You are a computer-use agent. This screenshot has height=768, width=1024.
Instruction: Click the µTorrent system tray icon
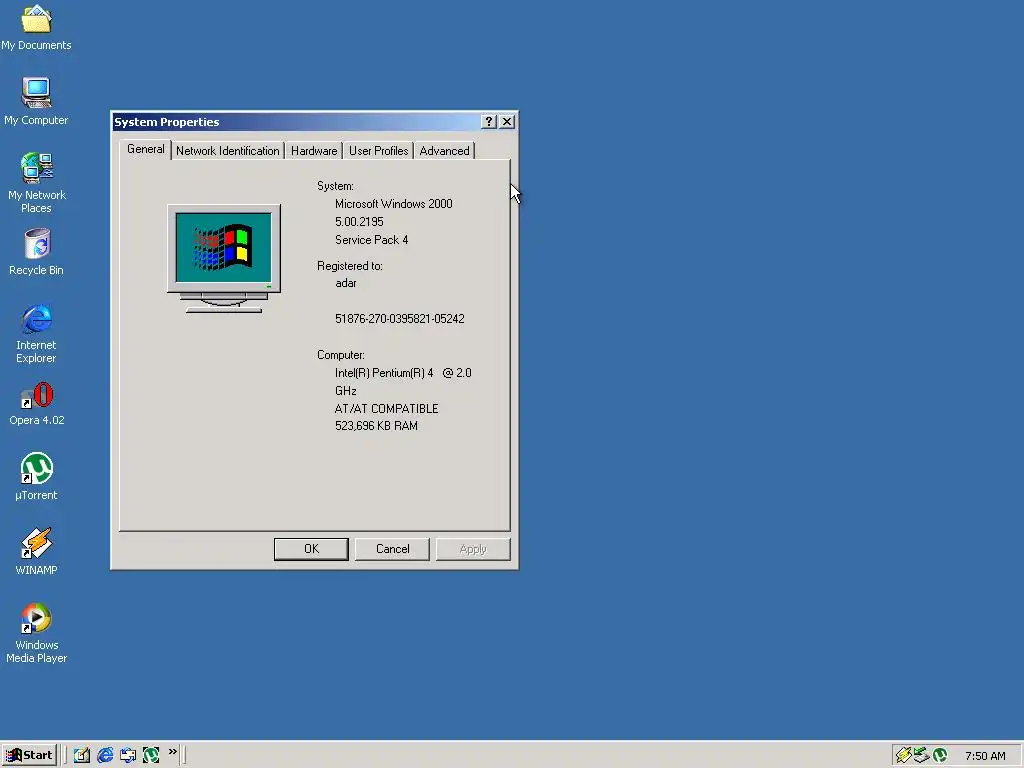pos(940,755)
